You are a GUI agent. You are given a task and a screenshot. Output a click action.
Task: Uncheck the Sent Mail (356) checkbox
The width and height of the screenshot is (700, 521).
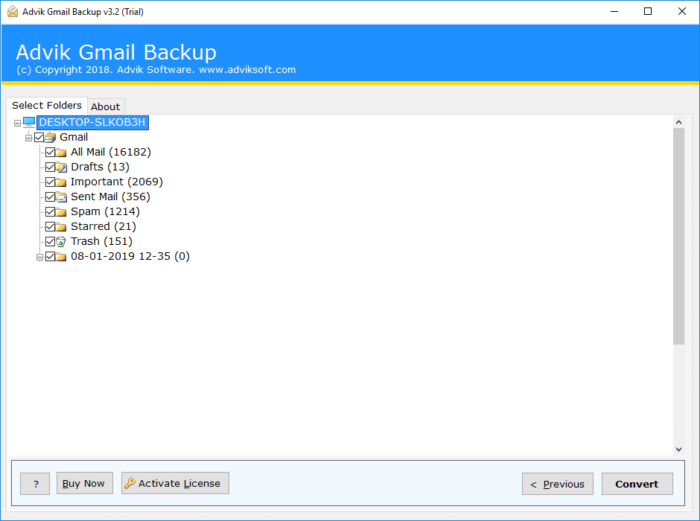click(50, 197)
